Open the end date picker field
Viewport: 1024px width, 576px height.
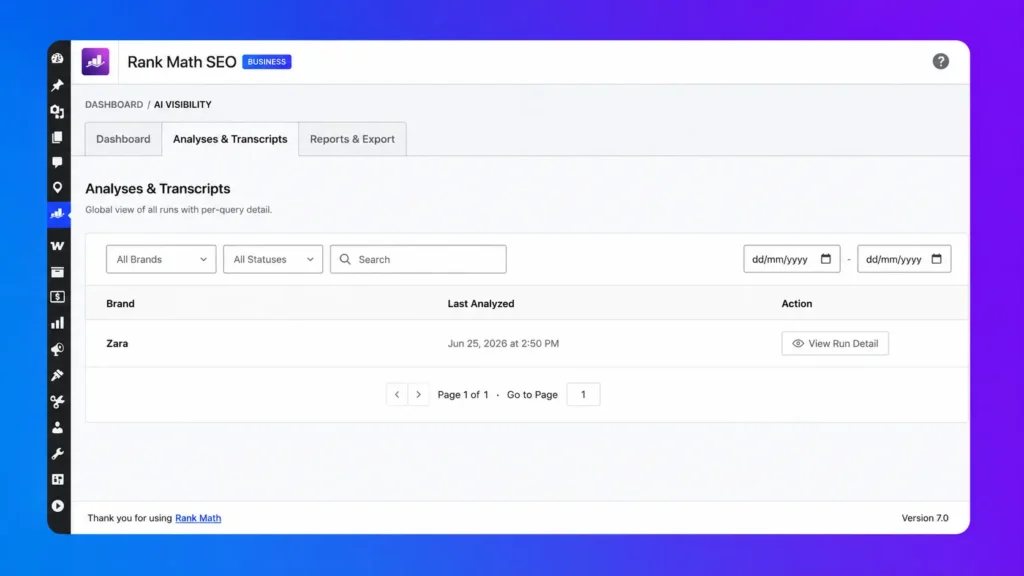pyautogui.click(x=904, y=259)
